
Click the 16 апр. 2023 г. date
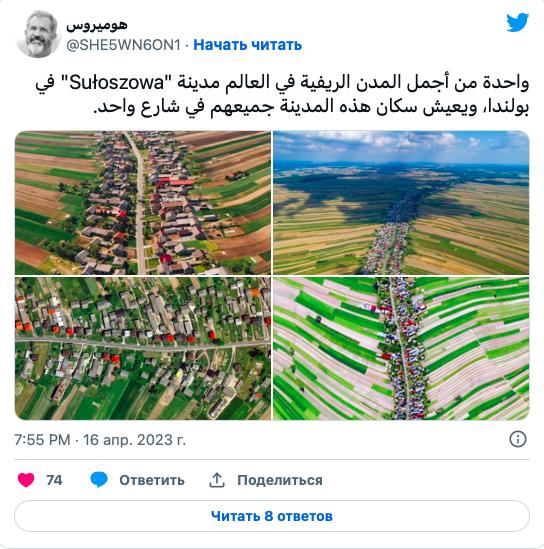[x=134, y=440]
